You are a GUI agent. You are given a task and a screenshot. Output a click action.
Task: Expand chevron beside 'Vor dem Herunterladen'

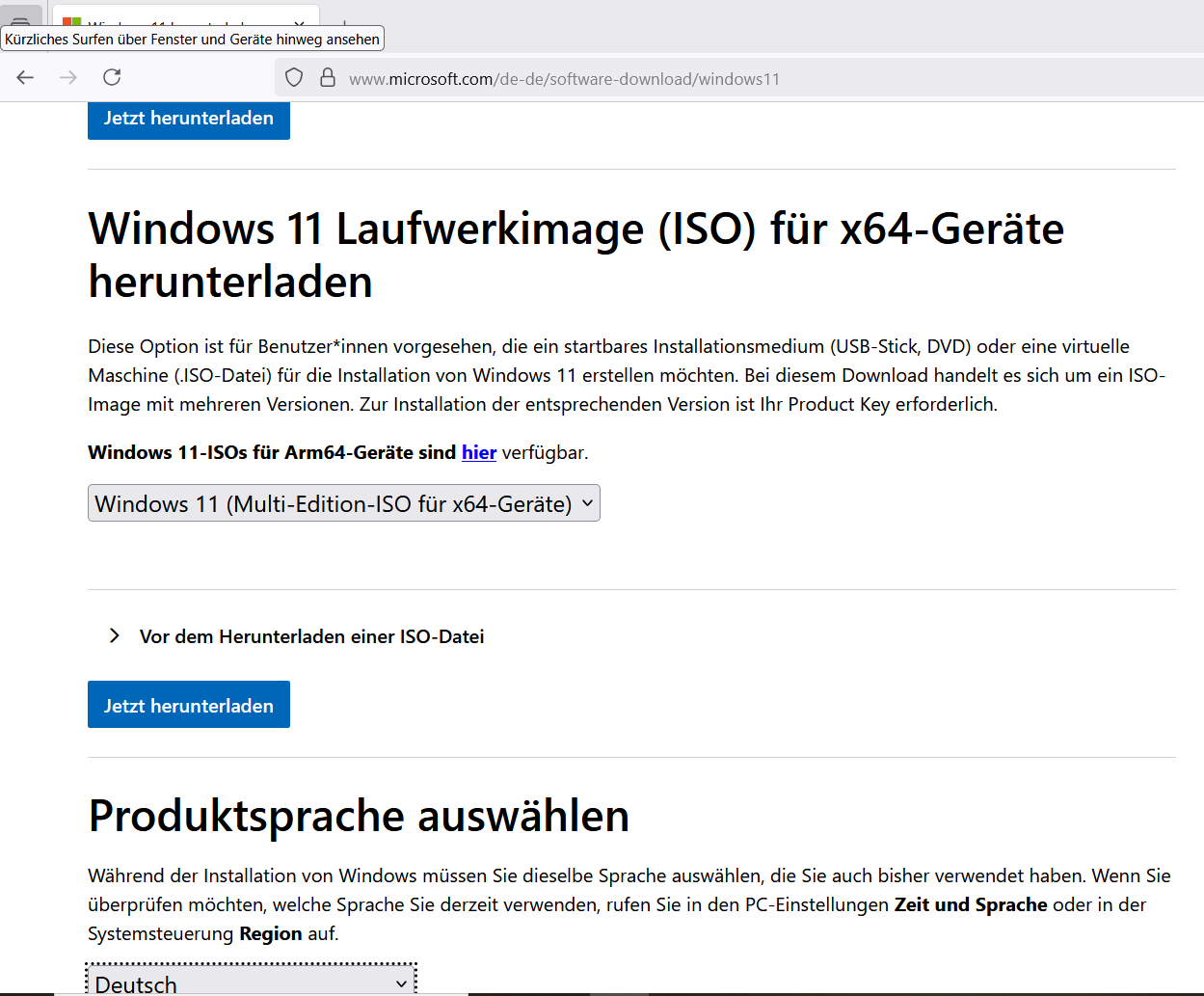115,635
